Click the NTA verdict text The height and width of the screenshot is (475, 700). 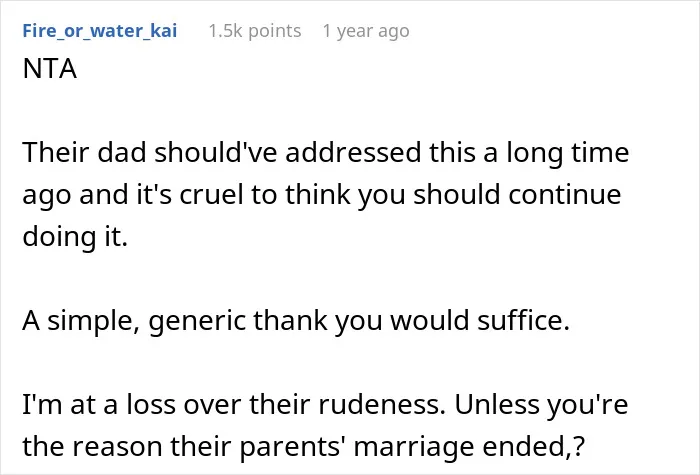50,69
